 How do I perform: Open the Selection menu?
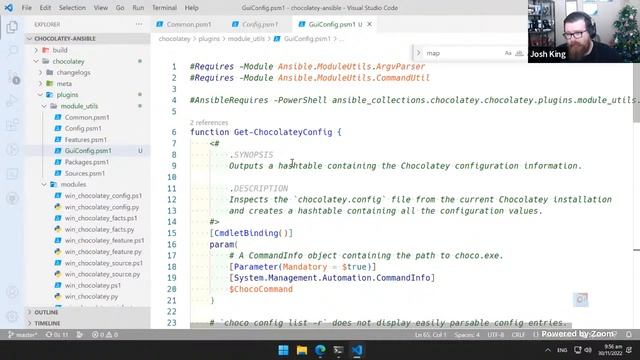click(72, 8)
